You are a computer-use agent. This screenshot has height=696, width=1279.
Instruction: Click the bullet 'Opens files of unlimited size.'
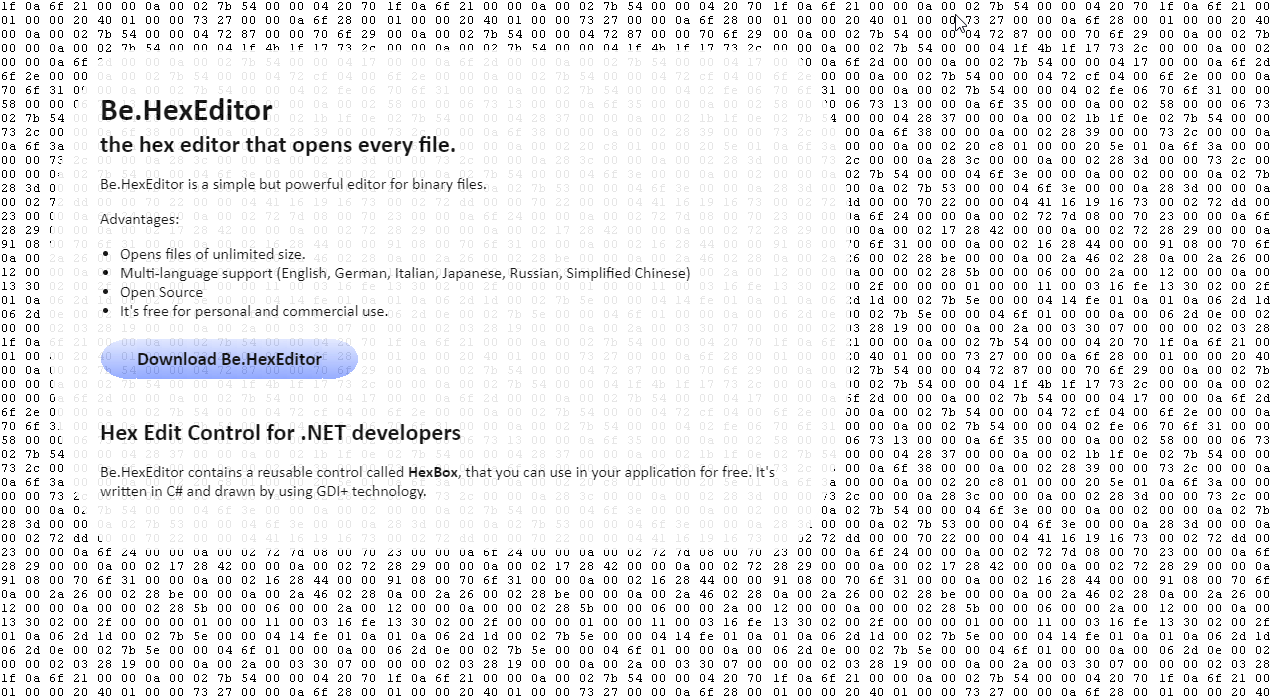(213, 254)
